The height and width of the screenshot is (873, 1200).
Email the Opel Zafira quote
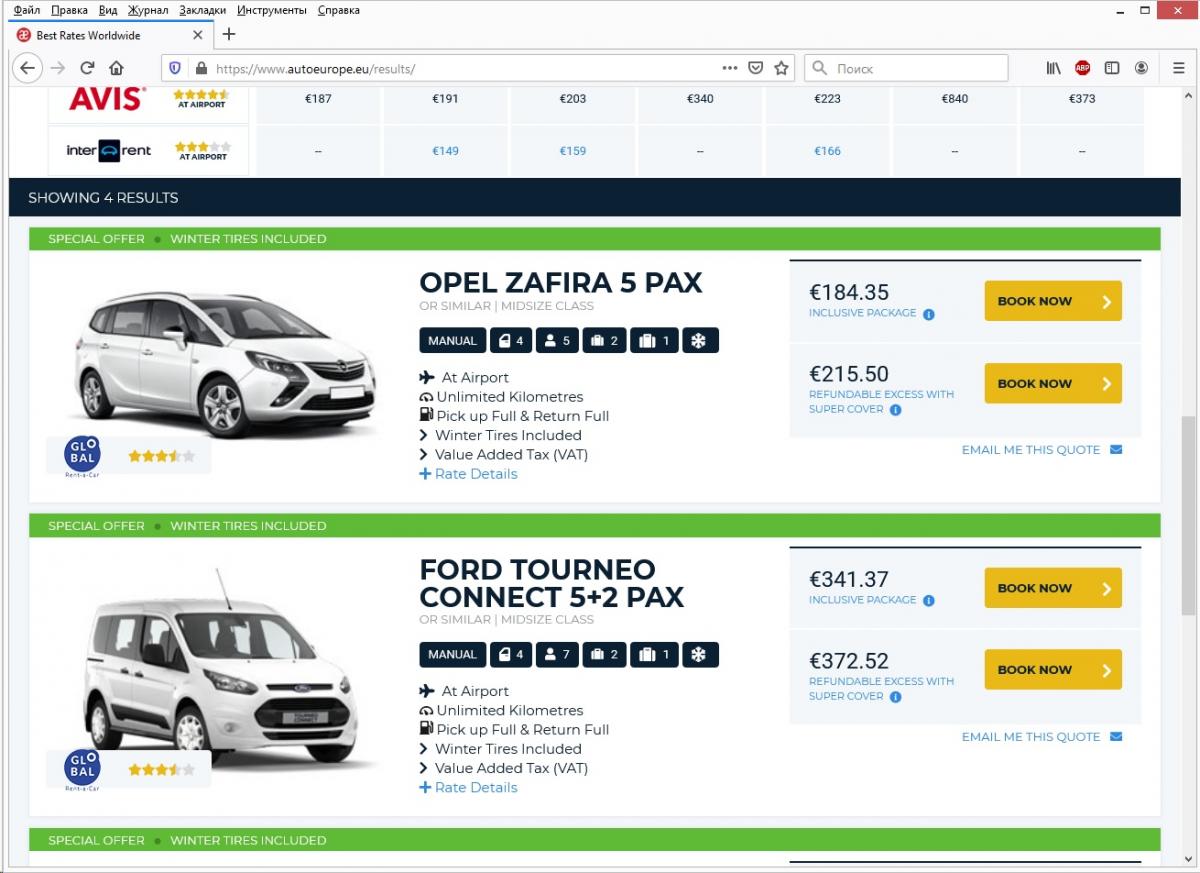coord(1042,450)
